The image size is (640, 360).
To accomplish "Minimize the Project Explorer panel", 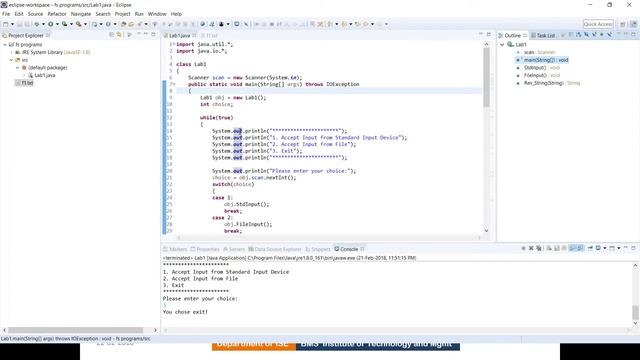I will (x=146, y=34).
